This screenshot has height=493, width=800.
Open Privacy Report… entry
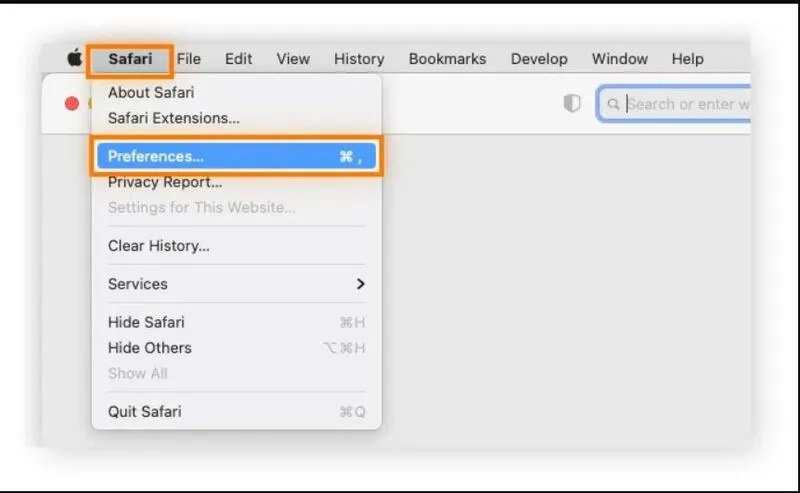click(236, 182)
